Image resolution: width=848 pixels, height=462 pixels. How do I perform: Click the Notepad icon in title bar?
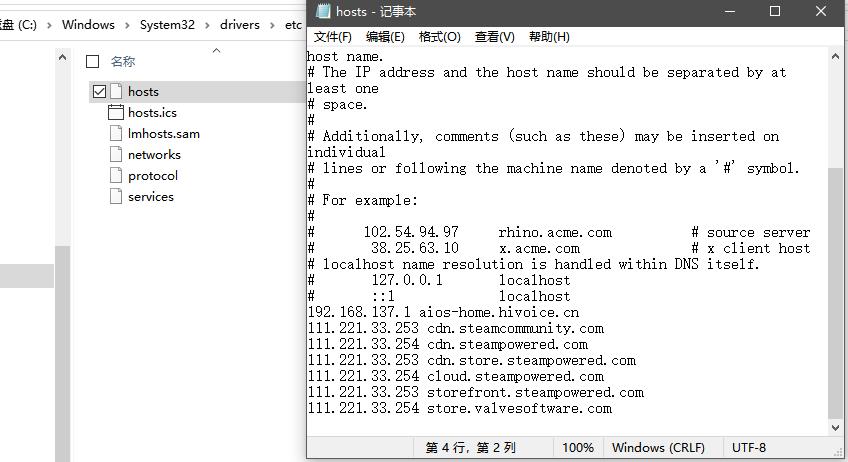(x=323, y=11)
